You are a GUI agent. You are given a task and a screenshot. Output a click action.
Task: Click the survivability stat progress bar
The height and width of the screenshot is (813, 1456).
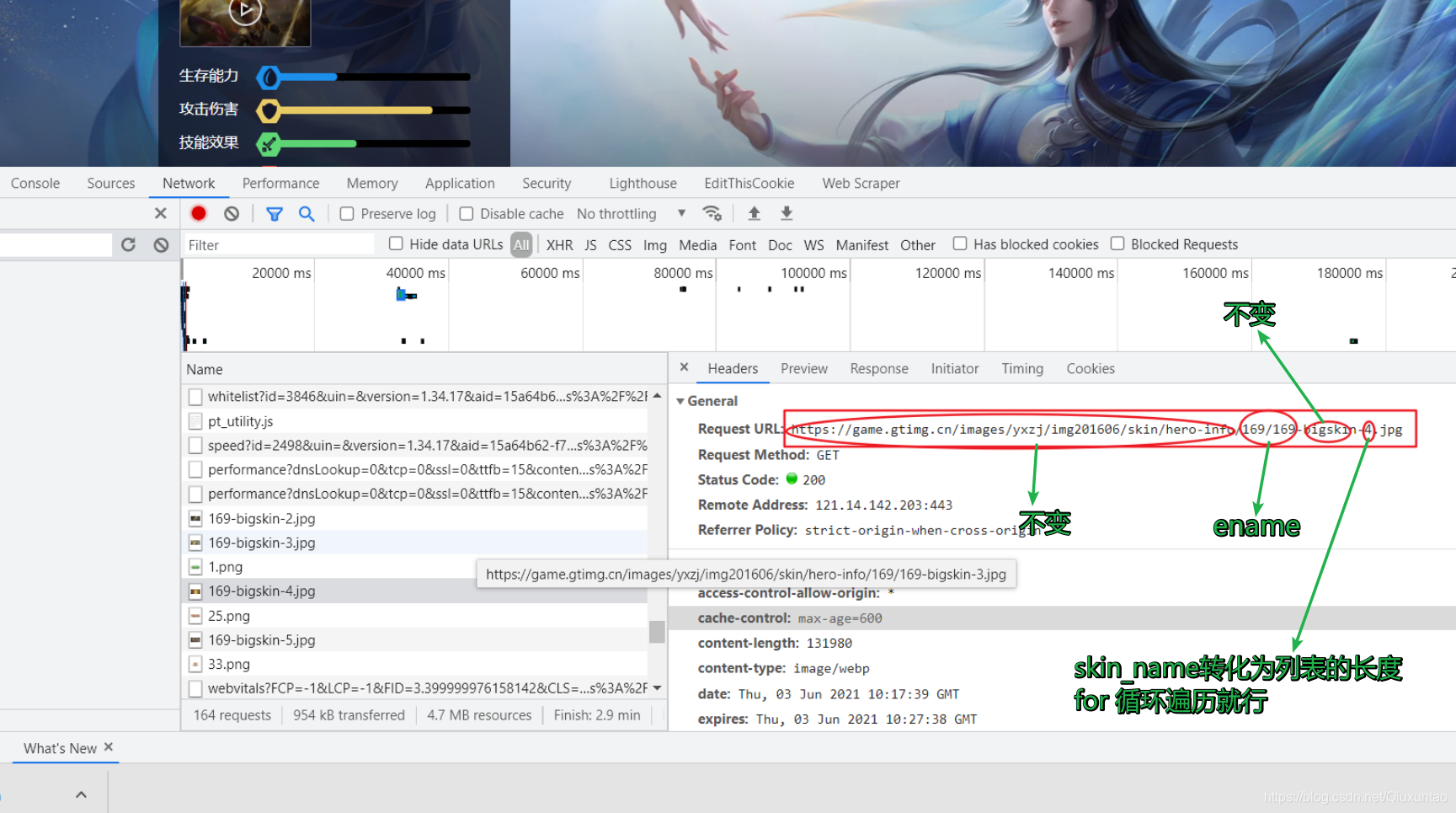pos(376,77)
